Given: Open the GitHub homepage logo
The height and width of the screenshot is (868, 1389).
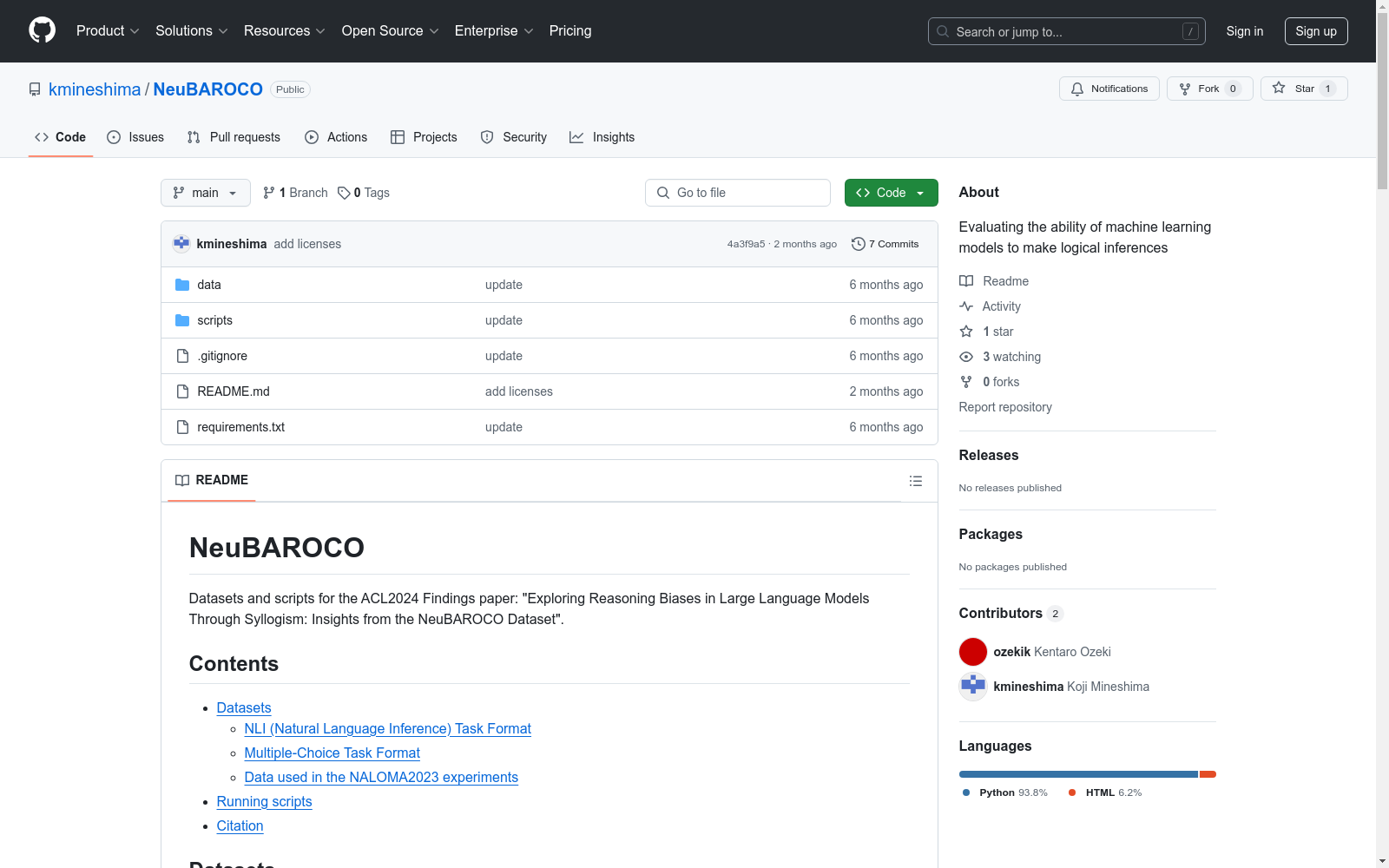Looking at the screenshot, I should pos(42,30).
